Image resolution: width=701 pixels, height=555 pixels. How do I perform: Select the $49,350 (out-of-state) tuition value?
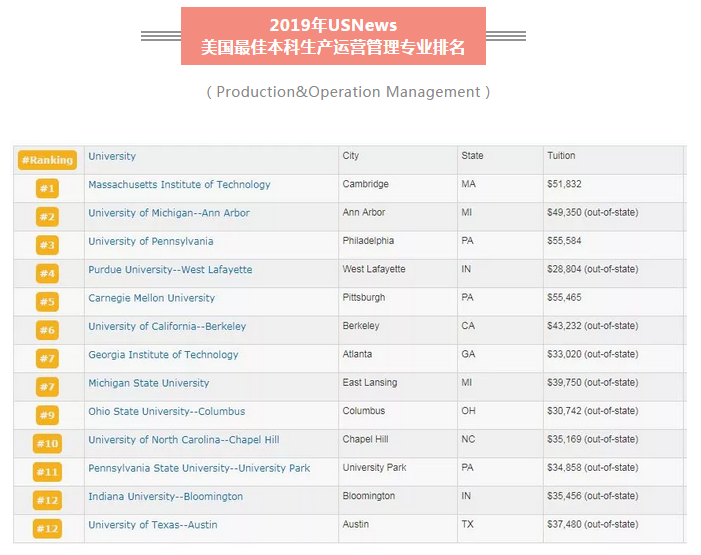point(593,212)
